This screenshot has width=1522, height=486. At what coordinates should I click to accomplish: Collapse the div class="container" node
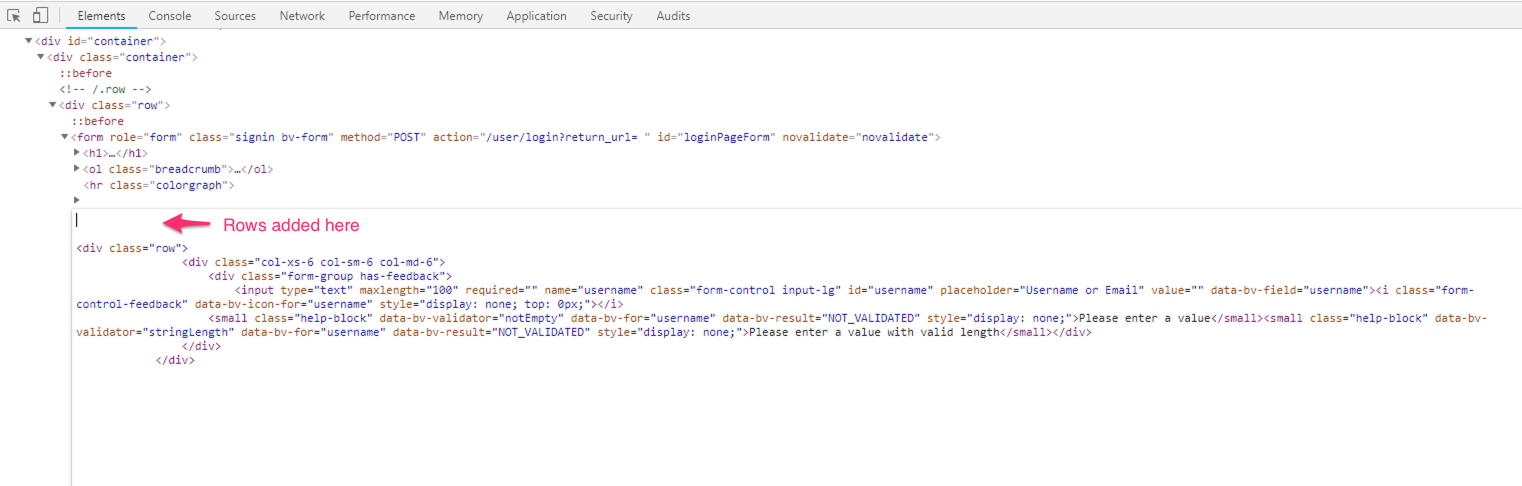41,57
